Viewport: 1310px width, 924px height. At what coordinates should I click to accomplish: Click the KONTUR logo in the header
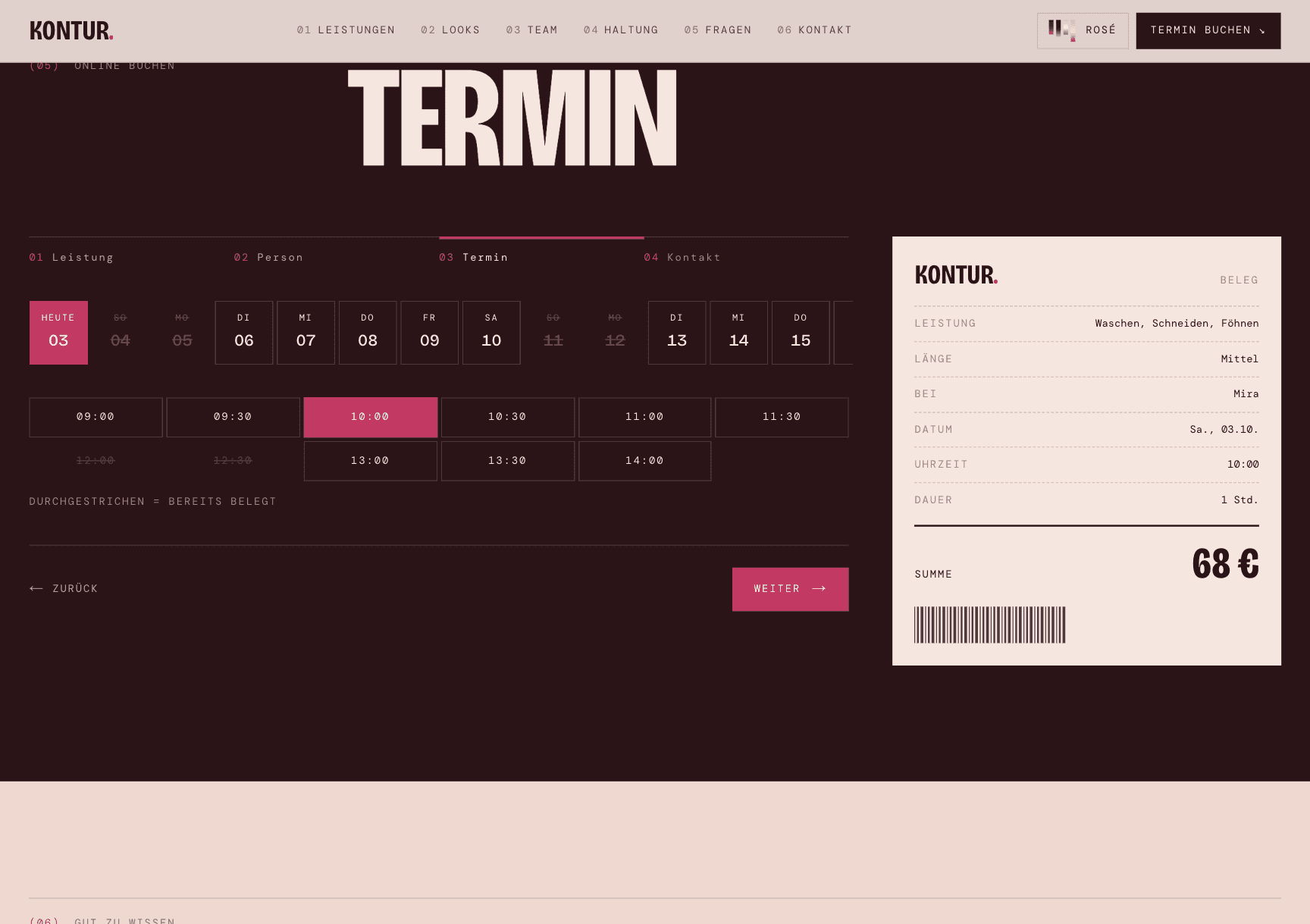[x=71, y=30]
